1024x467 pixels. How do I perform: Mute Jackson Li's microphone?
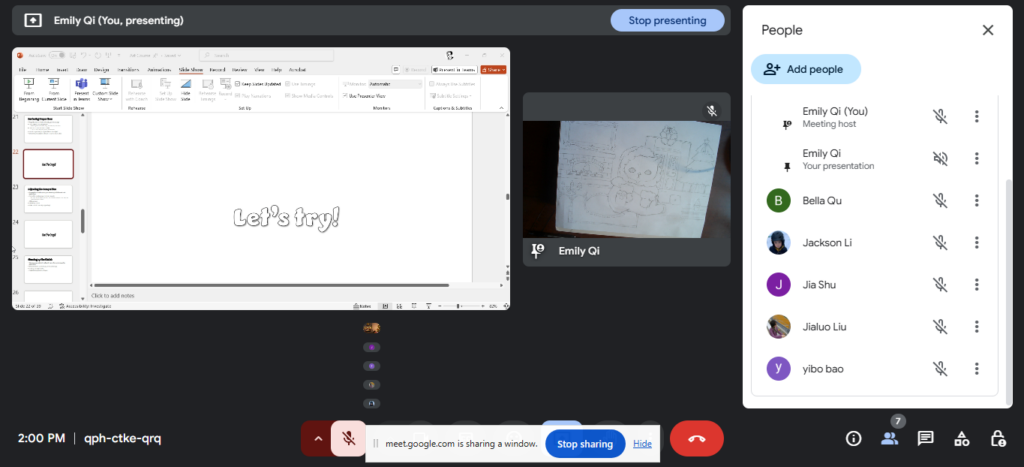click(940, 243)
